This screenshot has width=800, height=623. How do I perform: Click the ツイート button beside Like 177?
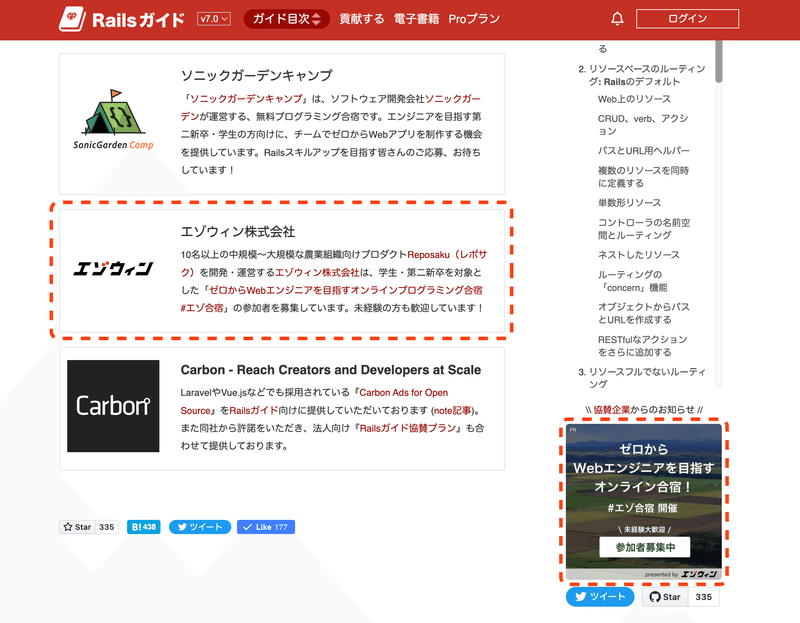tap(200, 527)
